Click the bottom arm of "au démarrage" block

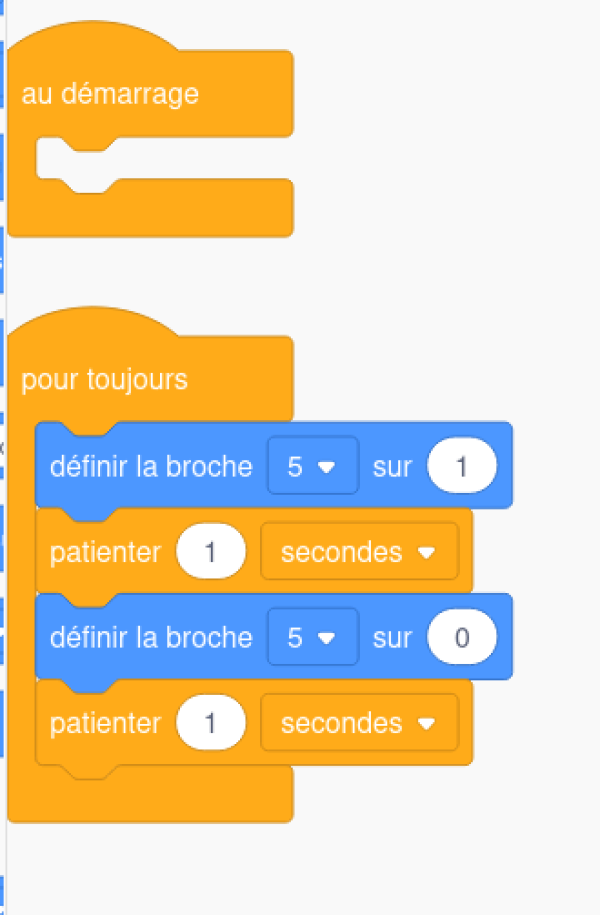150,210
